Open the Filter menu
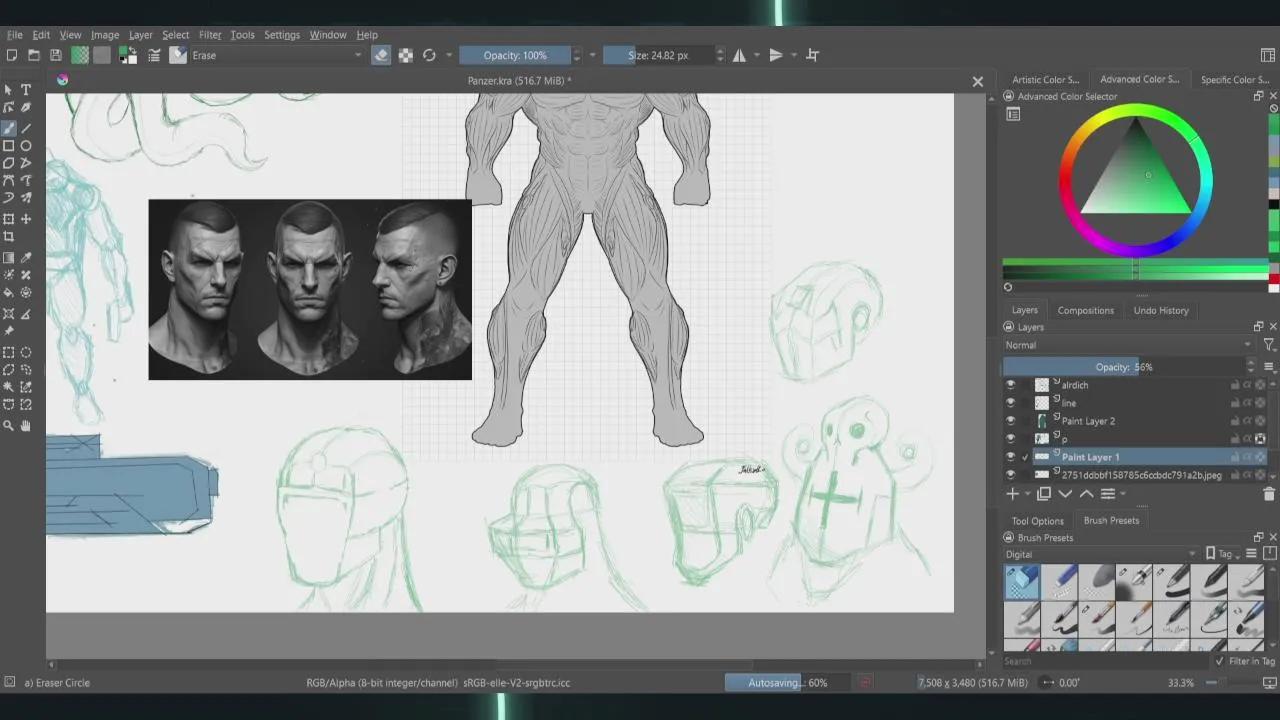The image size is (1280, 720). (x=209, y=35)
